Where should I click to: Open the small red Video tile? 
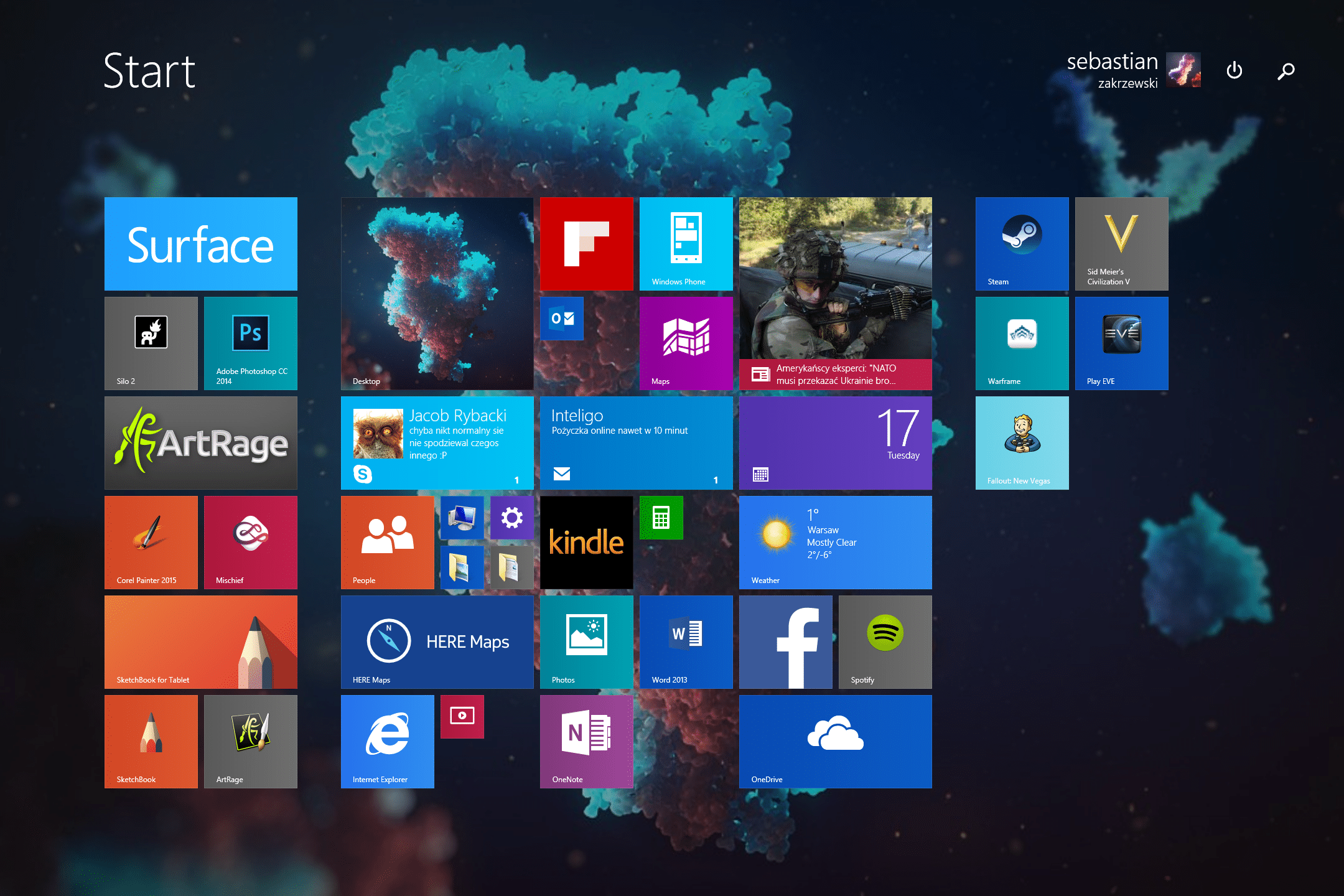pyautogui.click(x=462, y=717)
